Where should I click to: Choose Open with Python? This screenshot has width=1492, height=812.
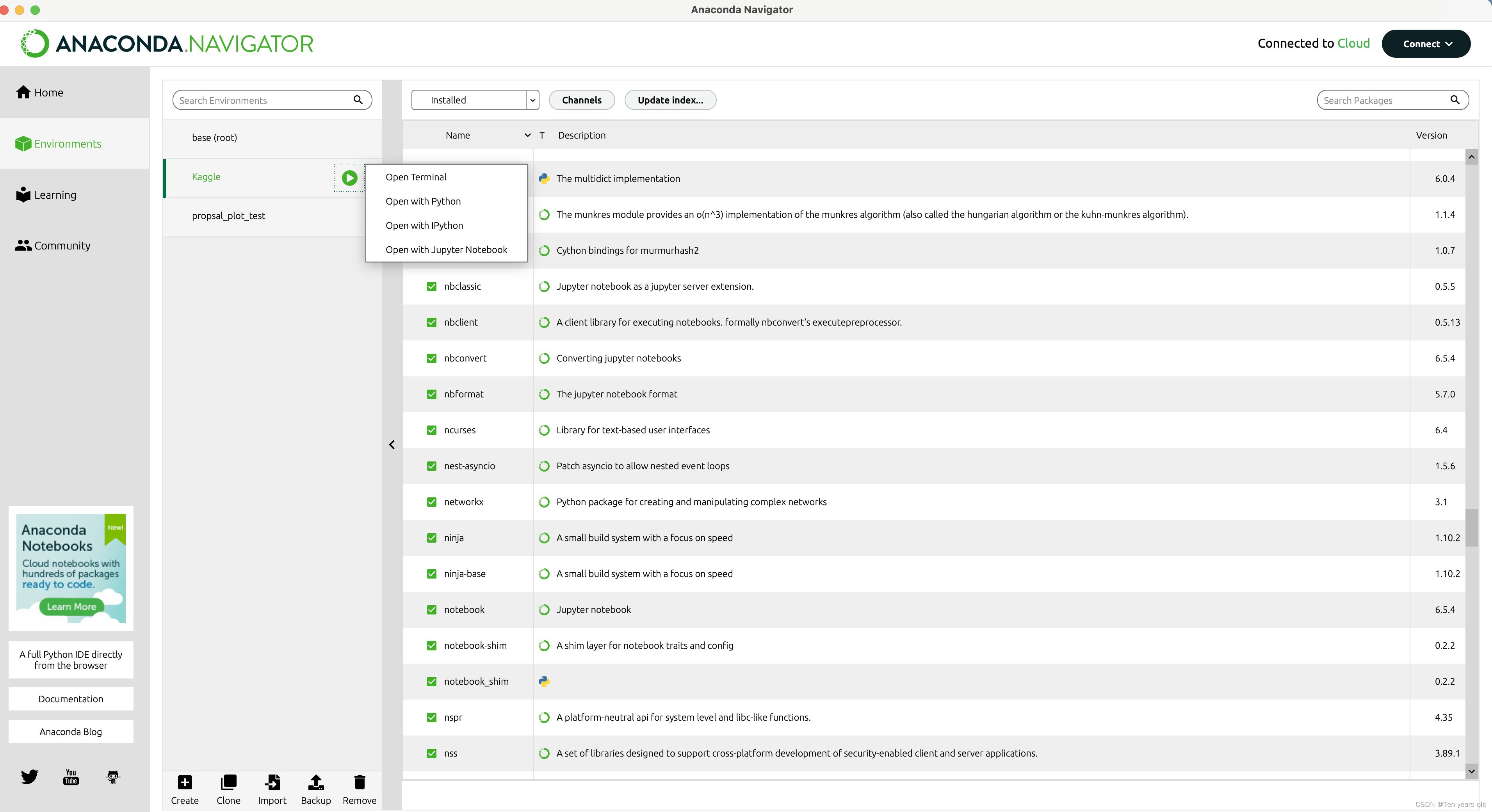tap(446, 201)
